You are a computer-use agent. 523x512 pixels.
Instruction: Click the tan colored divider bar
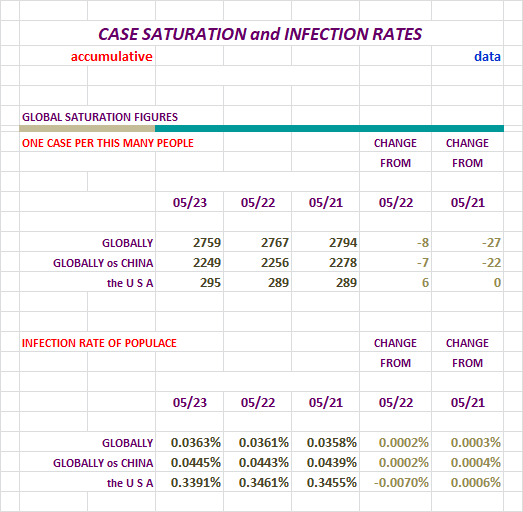coord(87,128)
